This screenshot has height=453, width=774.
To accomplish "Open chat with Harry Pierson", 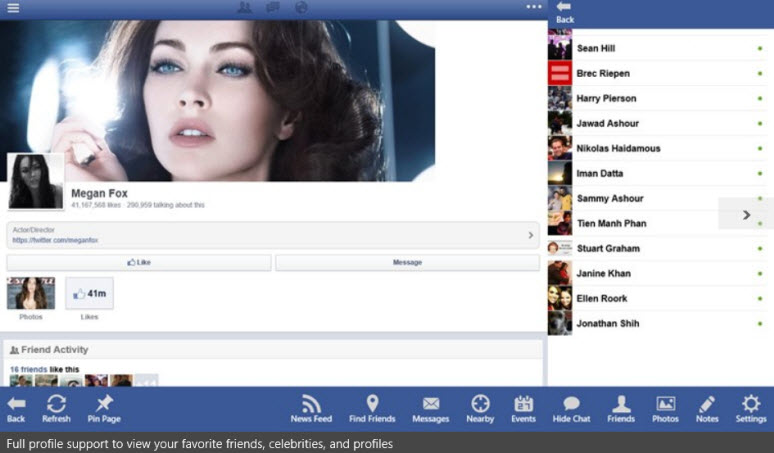I will [660, 98].
